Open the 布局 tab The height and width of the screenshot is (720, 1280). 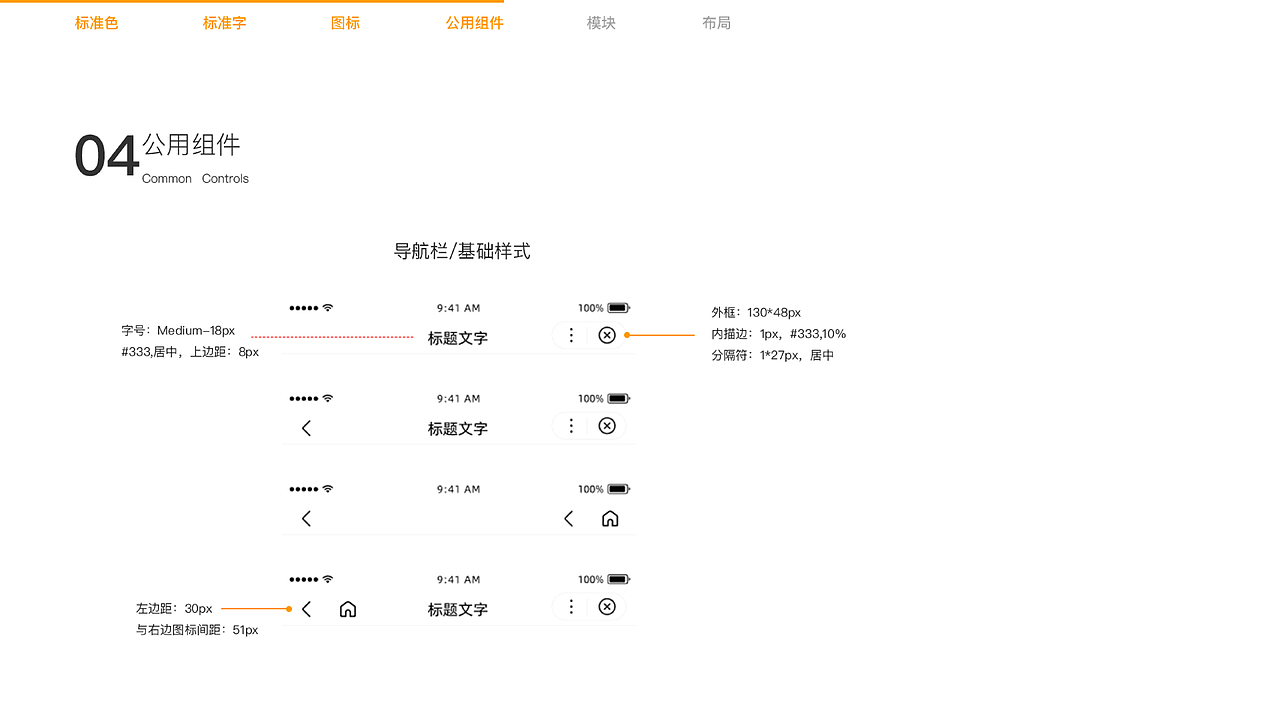(716, 22)
